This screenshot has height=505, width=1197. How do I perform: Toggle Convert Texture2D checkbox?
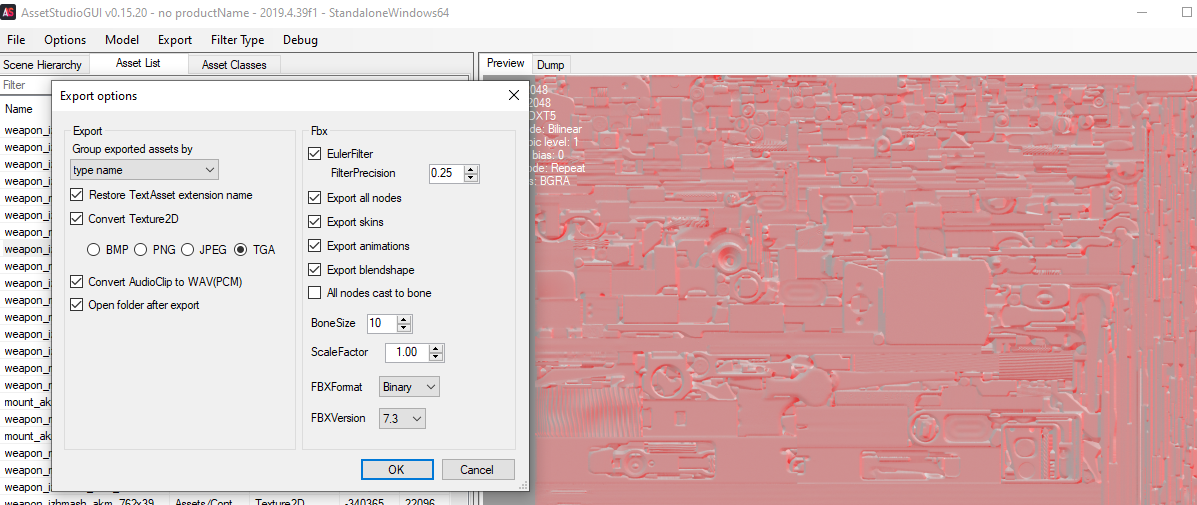76,218
